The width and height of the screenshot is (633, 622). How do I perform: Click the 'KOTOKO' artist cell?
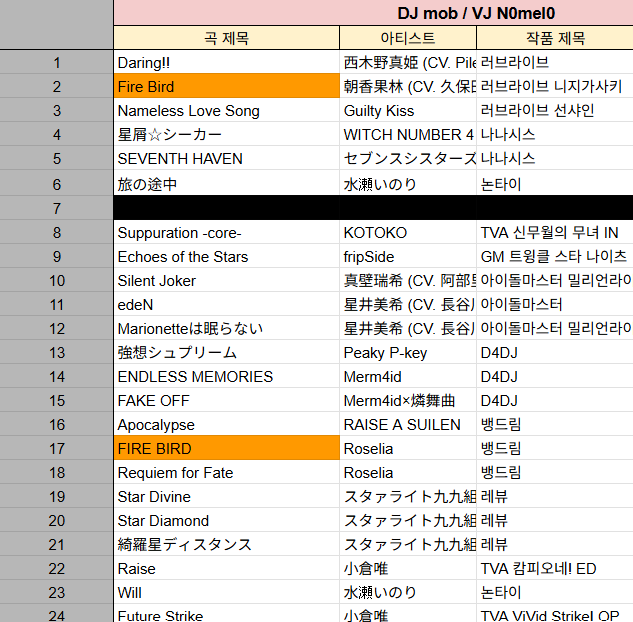click(408, 232)
